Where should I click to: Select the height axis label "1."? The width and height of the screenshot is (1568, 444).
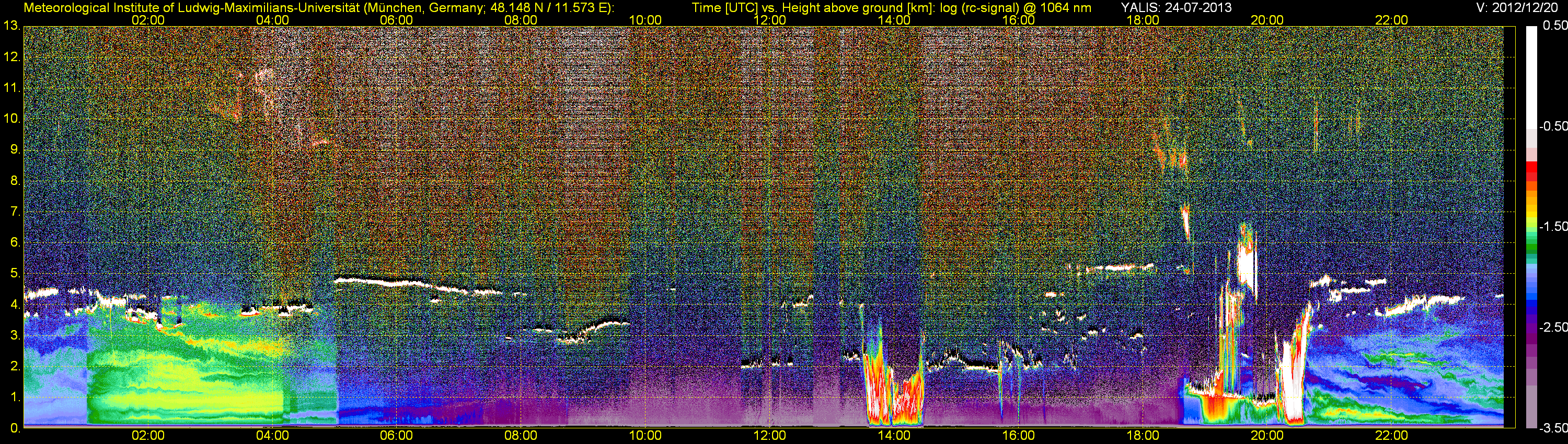click(15, 397)
